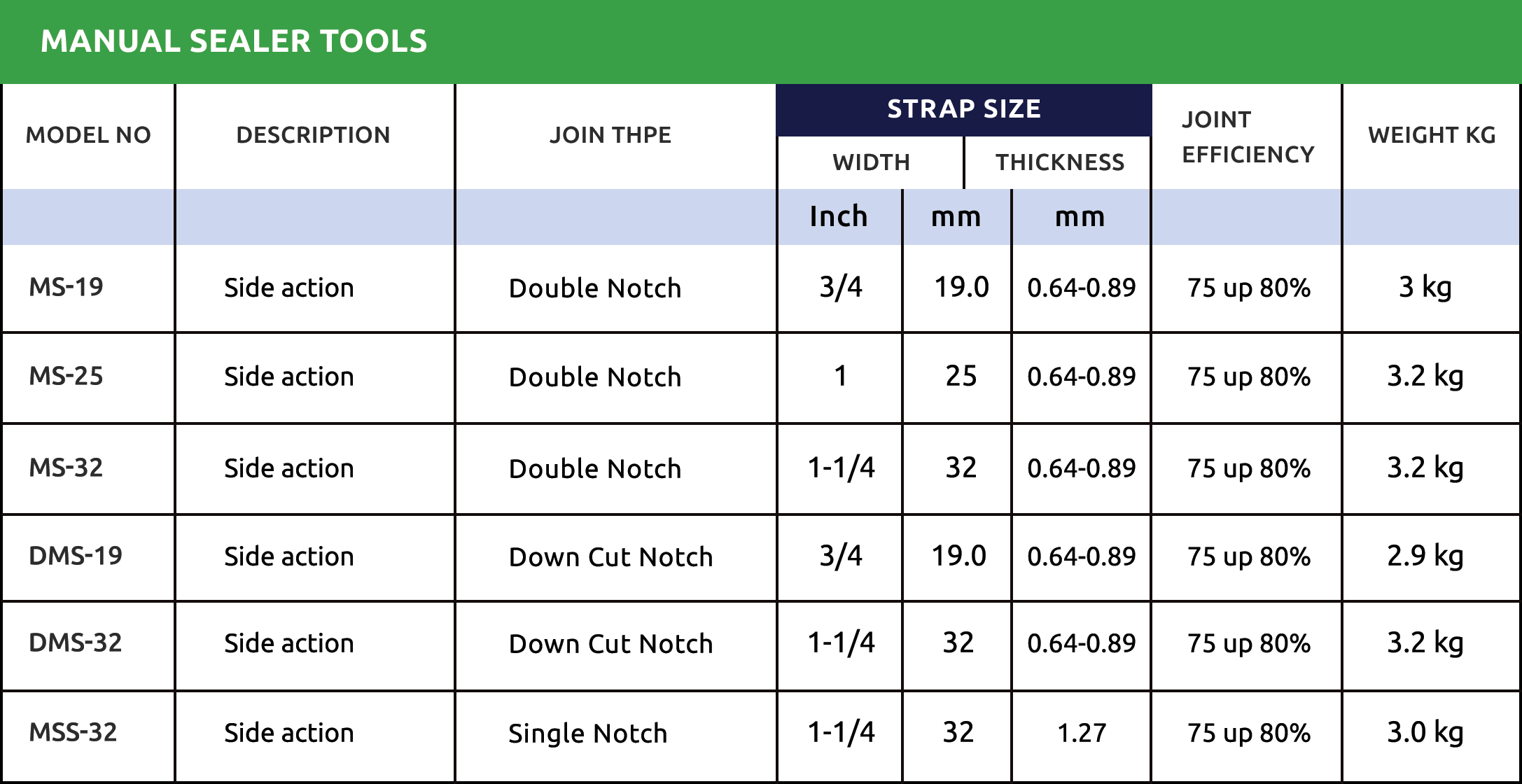Screen dimensions: 1522x784
Task: Click the THICKNESS sub-header
Action: click(1060, 162)
